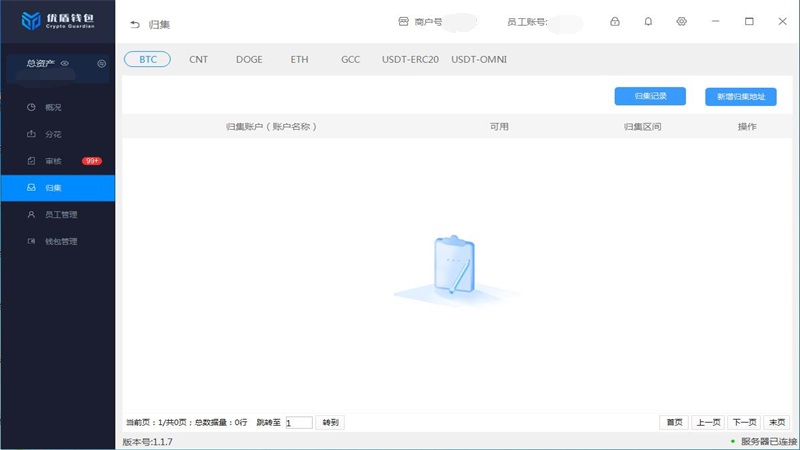This screenshot has width=800, height=450.
Task: Click the lock icon in the top bar
Action: (615, 22)
